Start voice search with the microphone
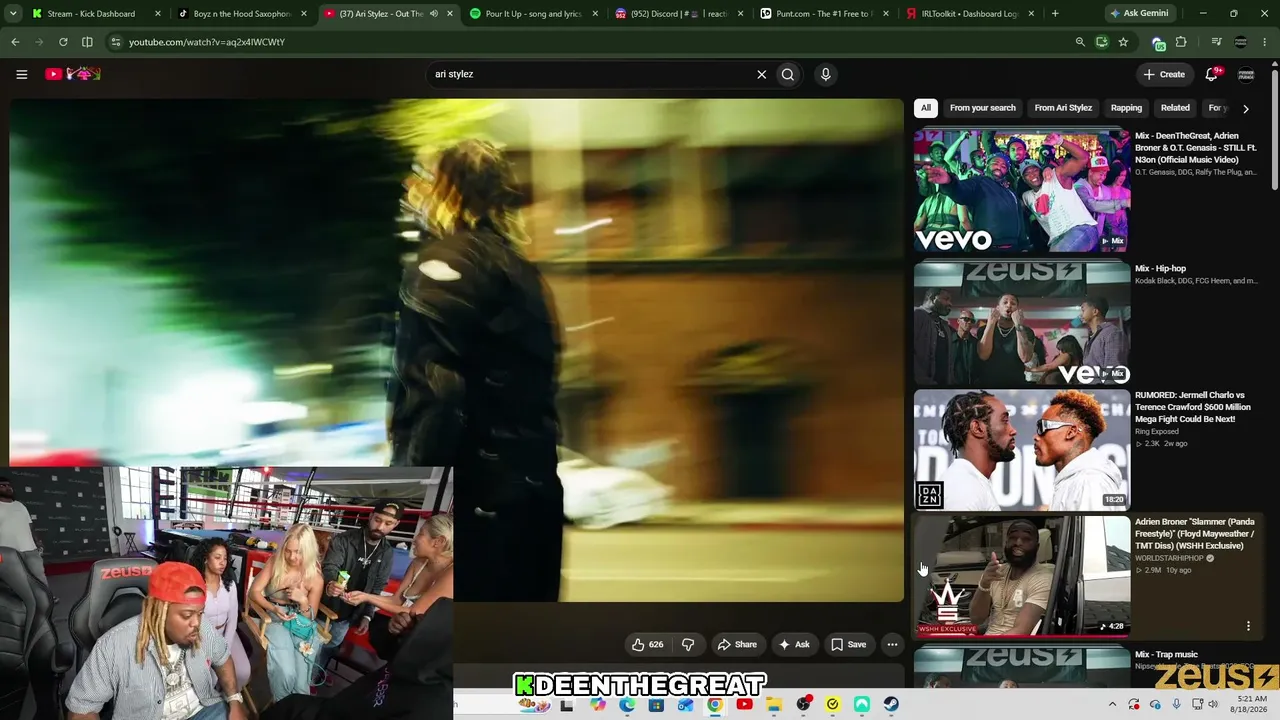This screenshot has height=720, width=1280. tap(825, 74)
